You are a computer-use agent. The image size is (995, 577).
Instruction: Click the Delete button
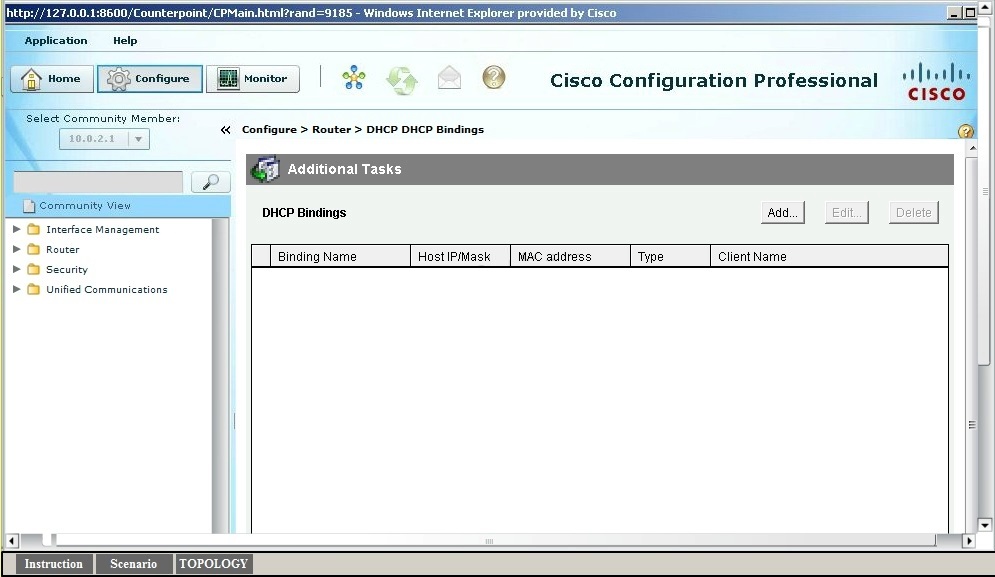coord(913,213)
